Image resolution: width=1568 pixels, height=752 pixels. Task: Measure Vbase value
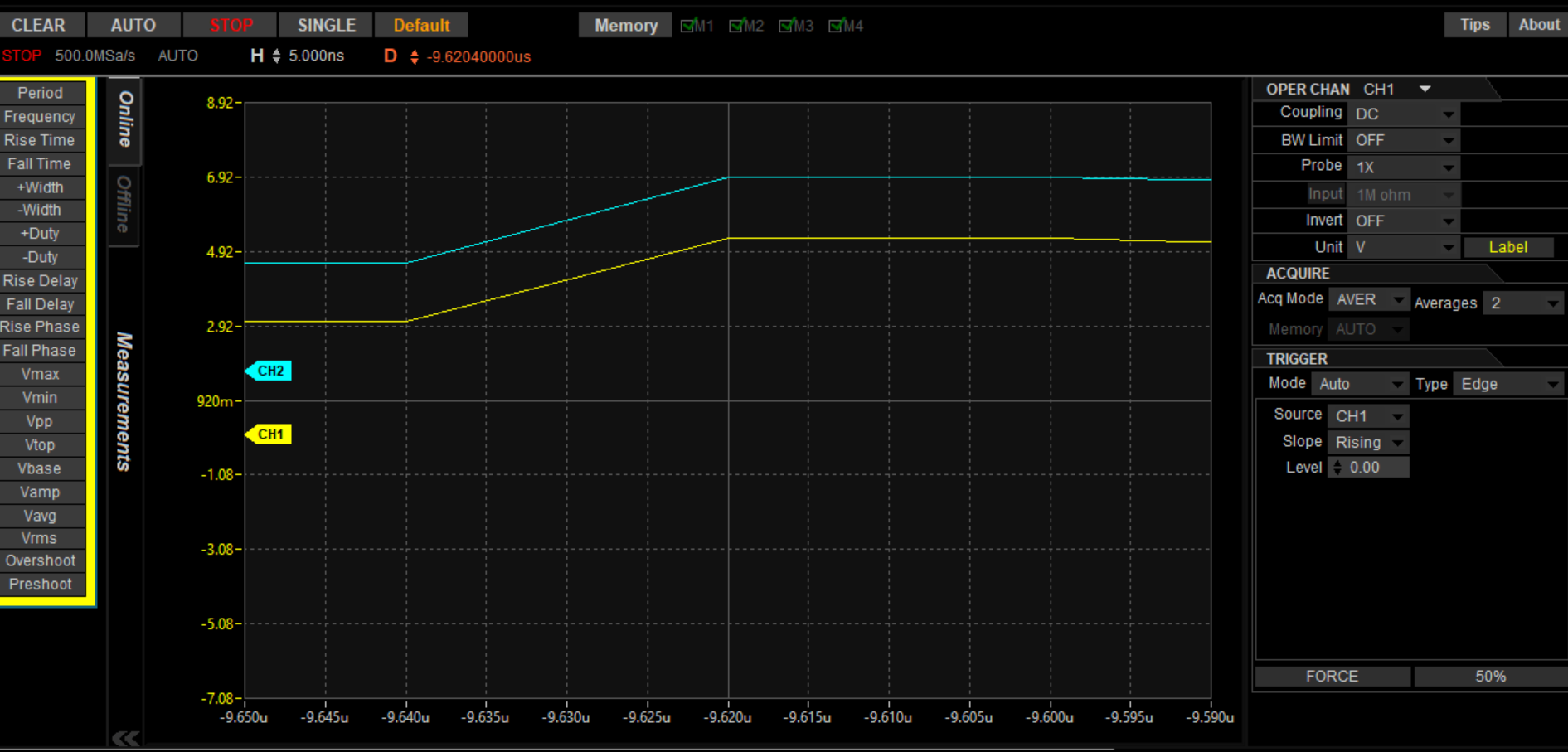(x=42, y=468)
